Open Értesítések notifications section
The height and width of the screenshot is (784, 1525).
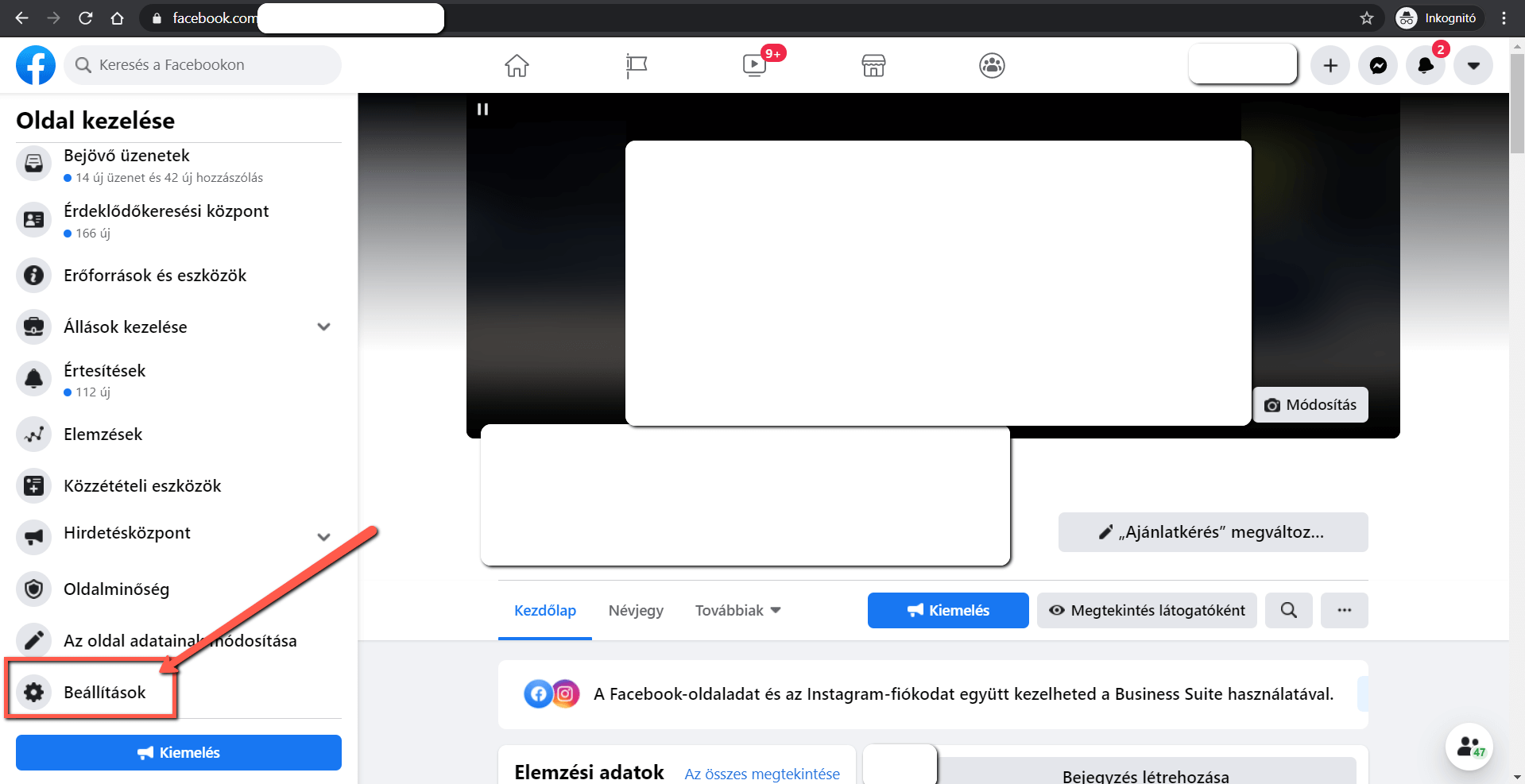coord(179,379)
